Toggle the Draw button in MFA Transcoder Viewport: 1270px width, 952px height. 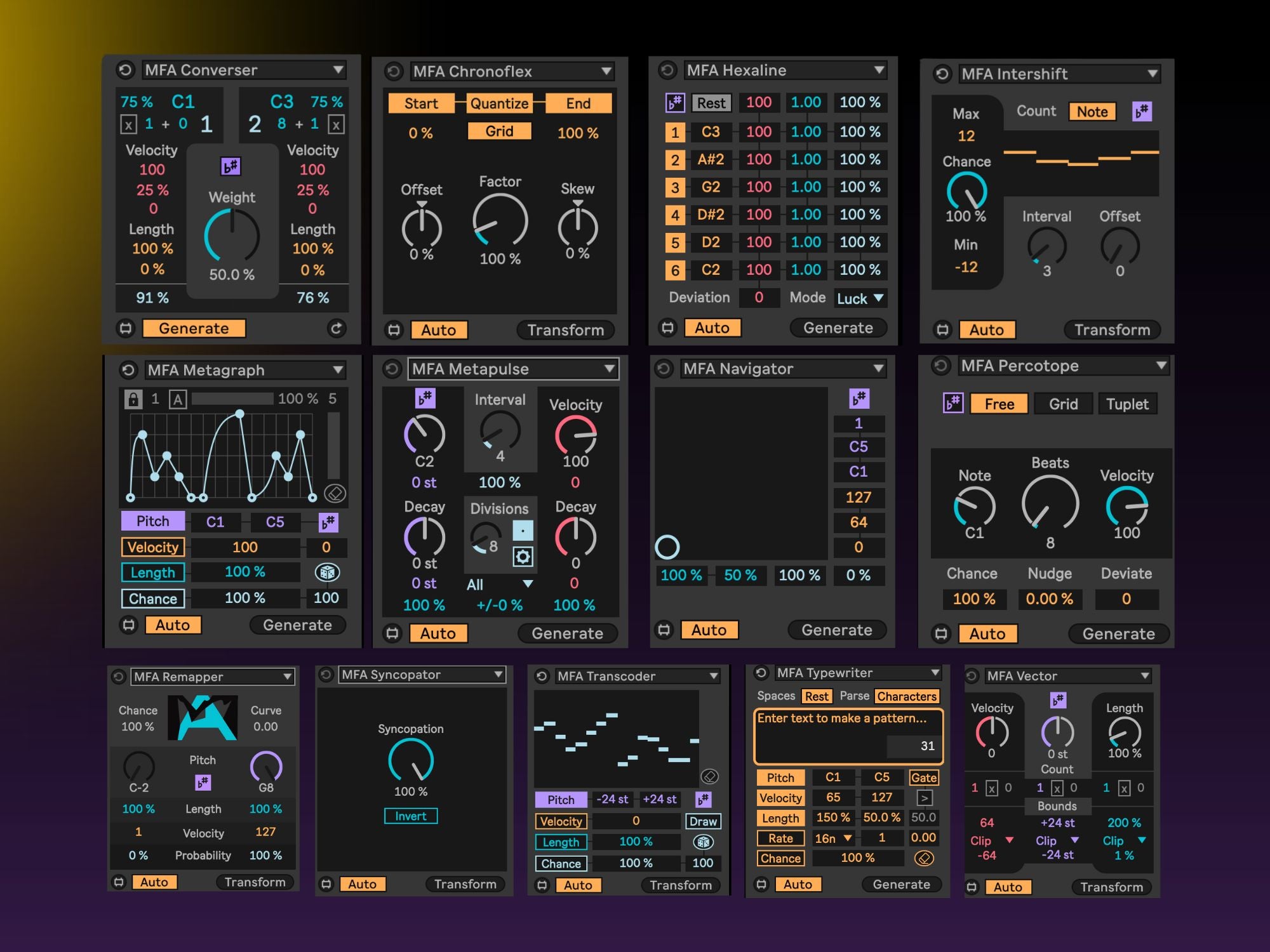click(x=703, y=821)
